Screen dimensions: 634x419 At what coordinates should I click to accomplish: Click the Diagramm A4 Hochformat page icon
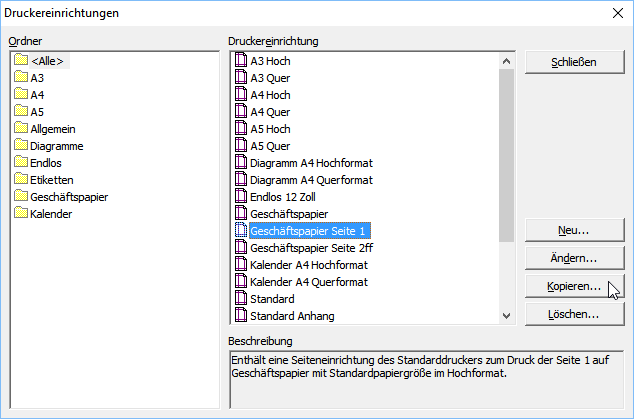coord(241,162)
